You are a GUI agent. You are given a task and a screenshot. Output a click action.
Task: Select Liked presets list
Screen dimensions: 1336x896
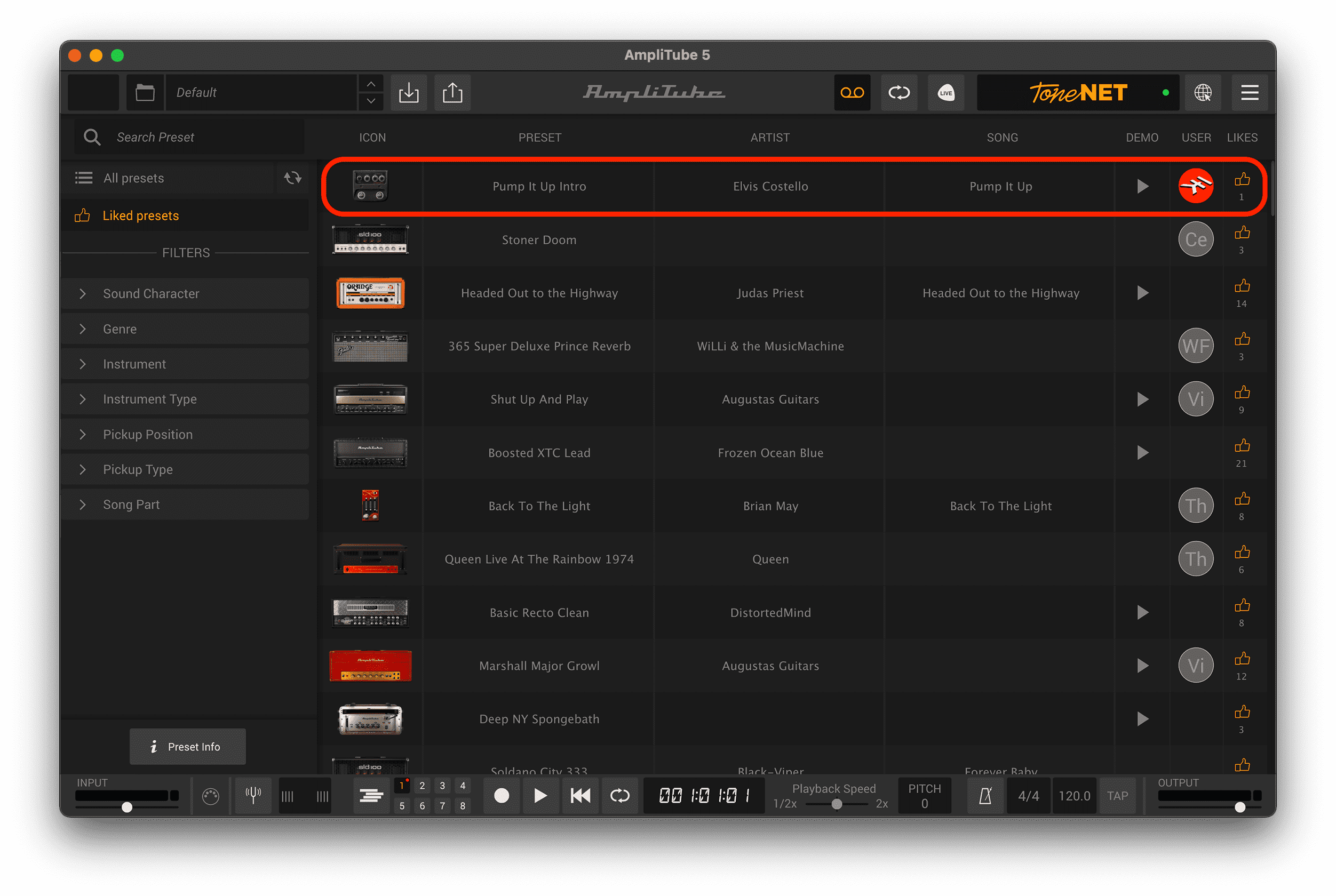pos(141,216)
